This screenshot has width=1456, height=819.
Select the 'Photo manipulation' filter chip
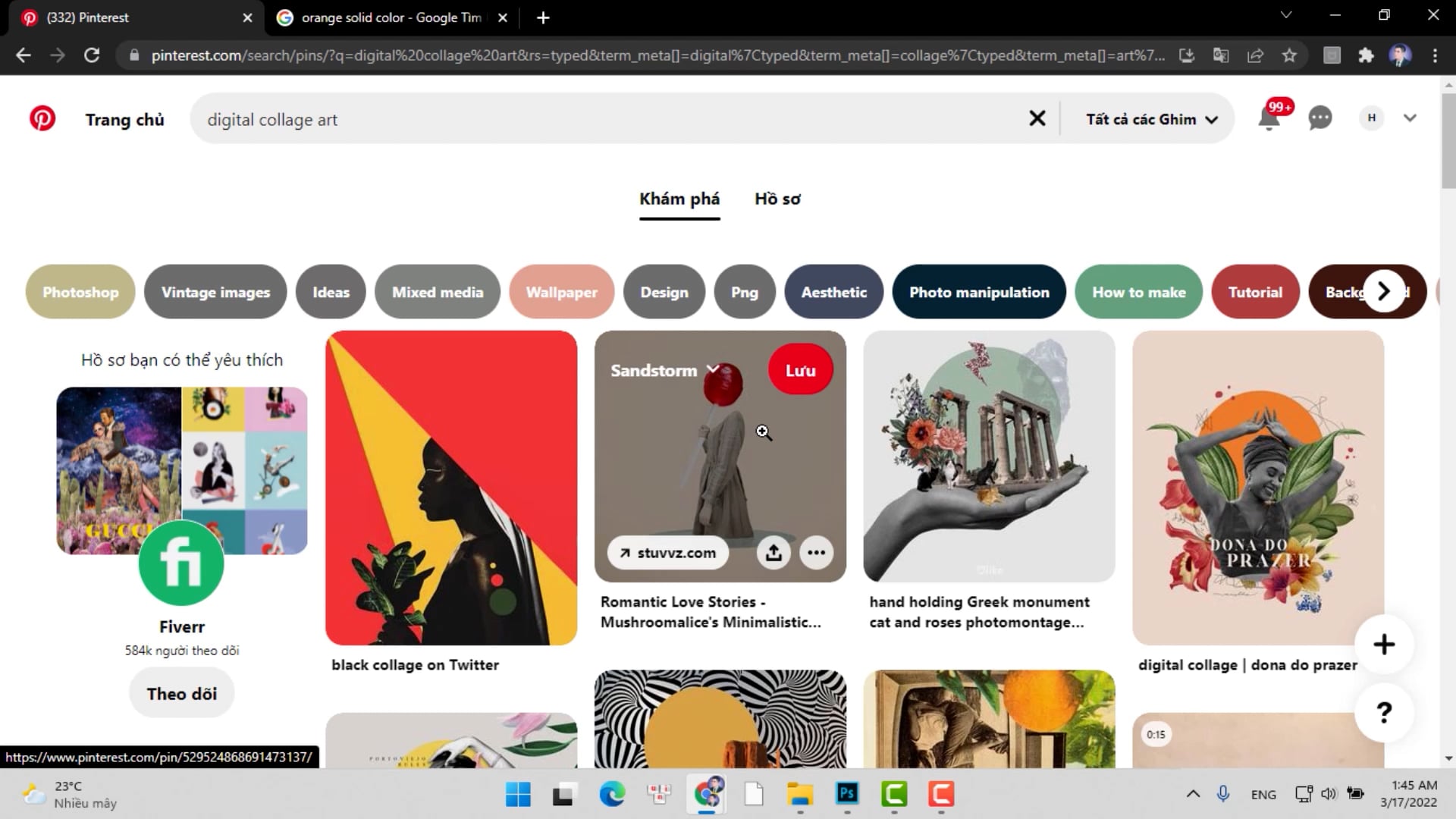979,292
